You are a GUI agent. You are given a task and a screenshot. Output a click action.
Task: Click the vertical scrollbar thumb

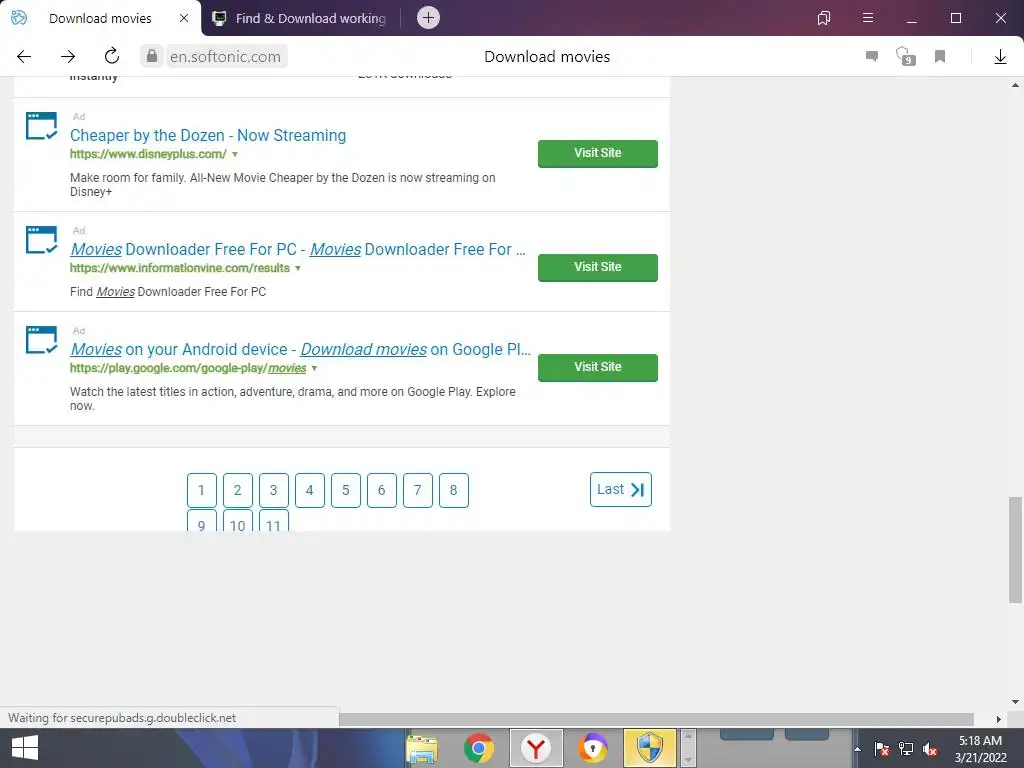[x=1015, y=550]
